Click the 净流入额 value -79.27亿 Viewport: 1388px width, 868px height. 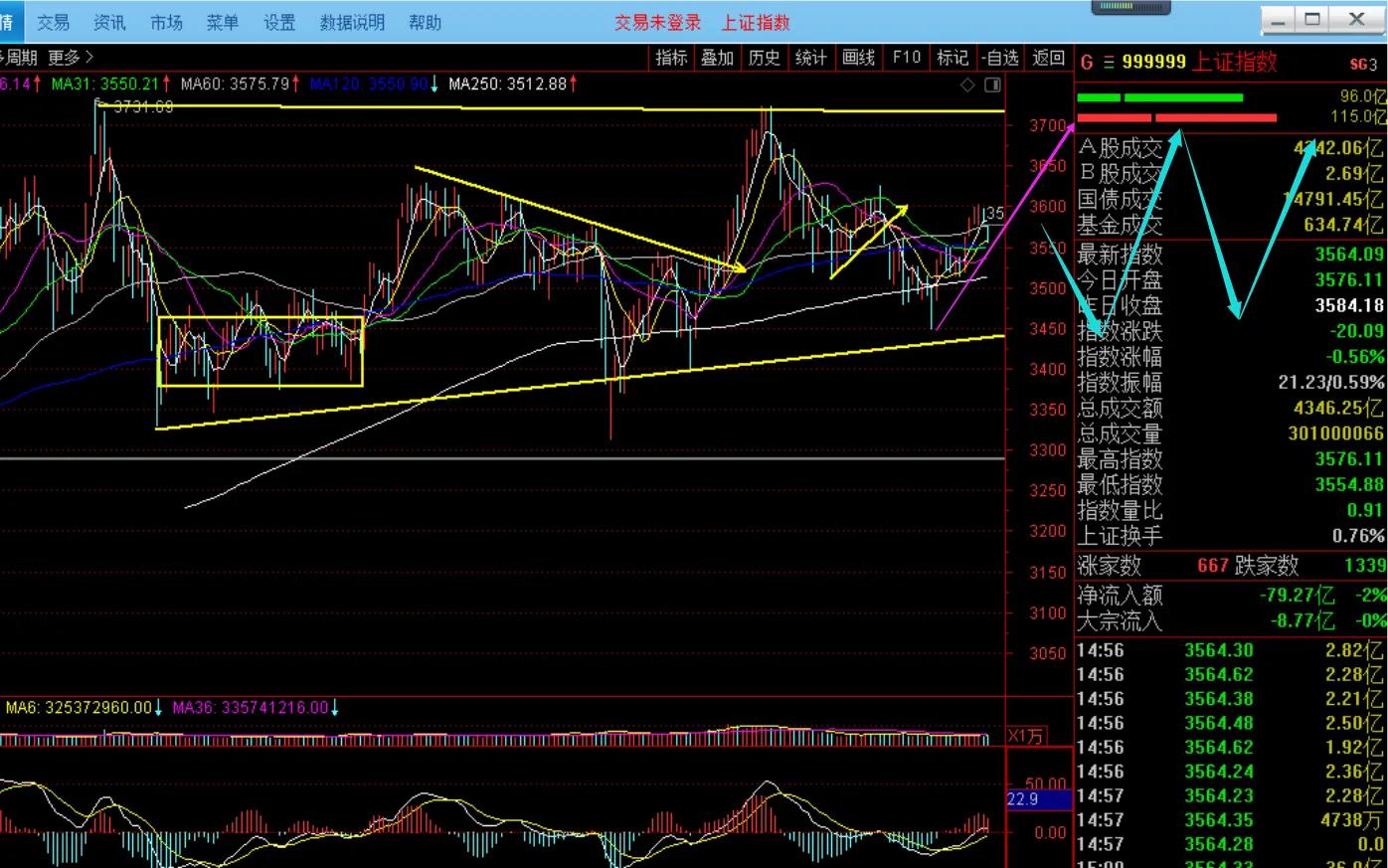[x=1297, y=595]
